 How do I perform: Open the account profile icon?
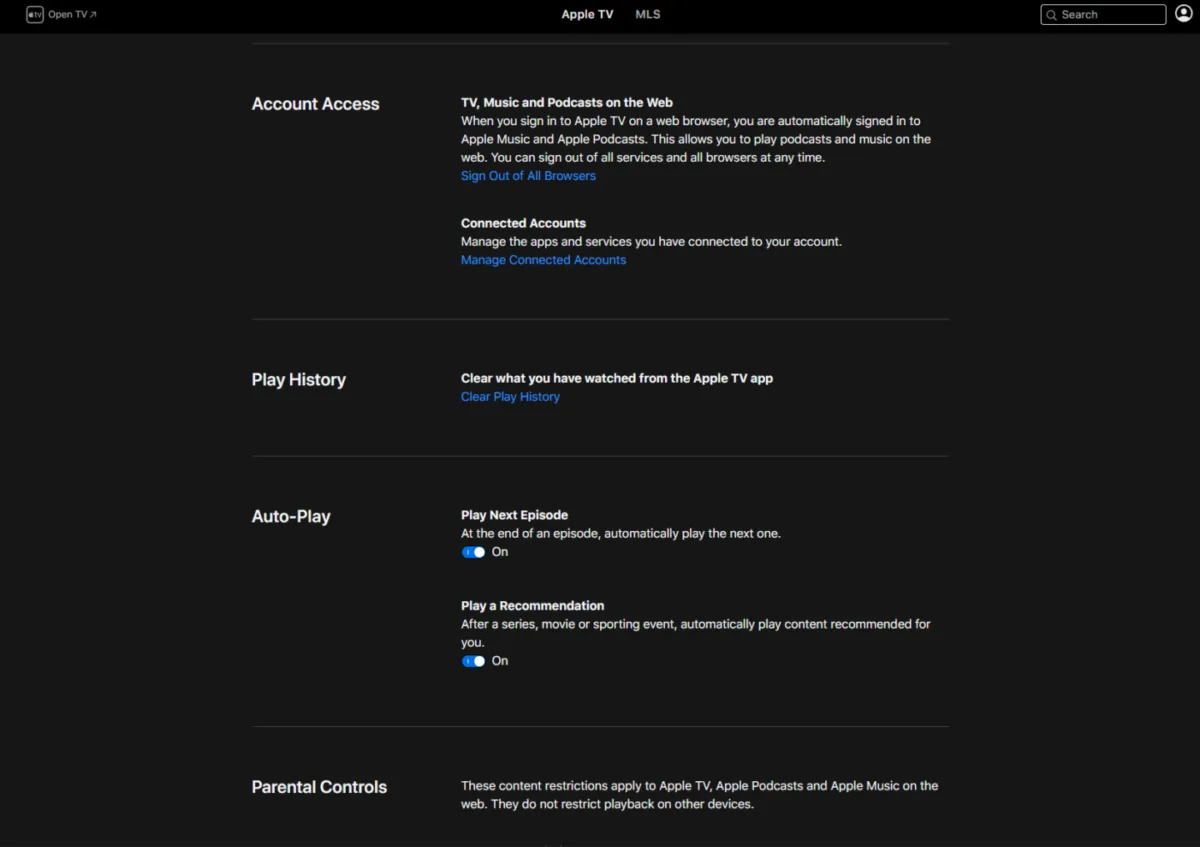[1184, 14]
